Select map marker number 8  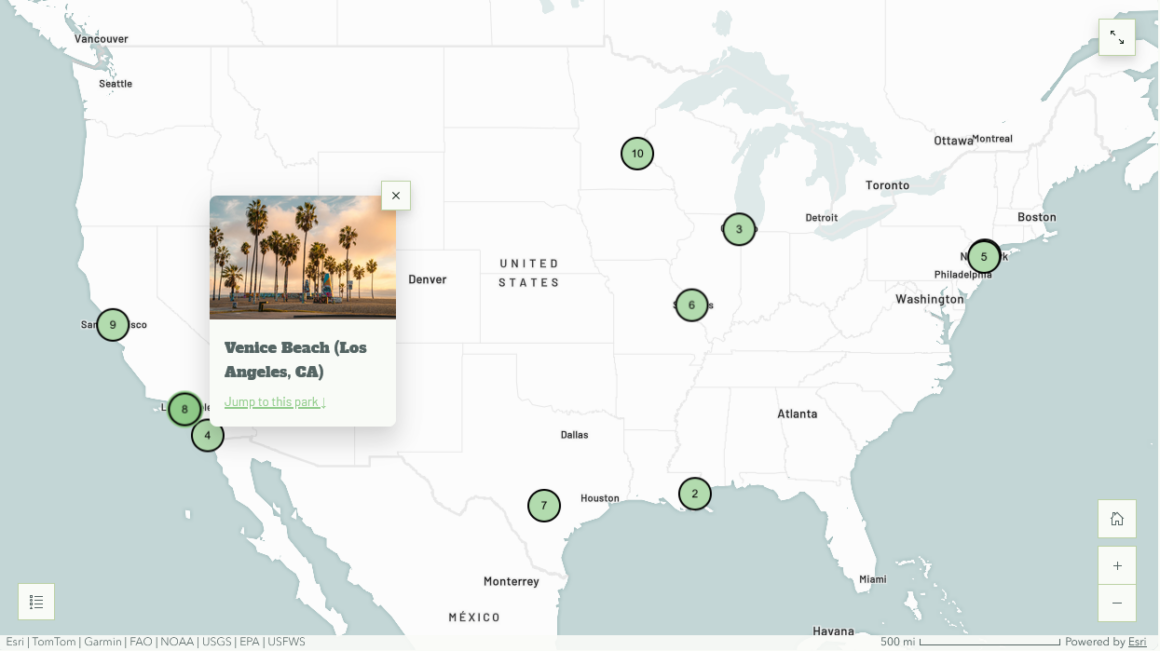(184, 409)
